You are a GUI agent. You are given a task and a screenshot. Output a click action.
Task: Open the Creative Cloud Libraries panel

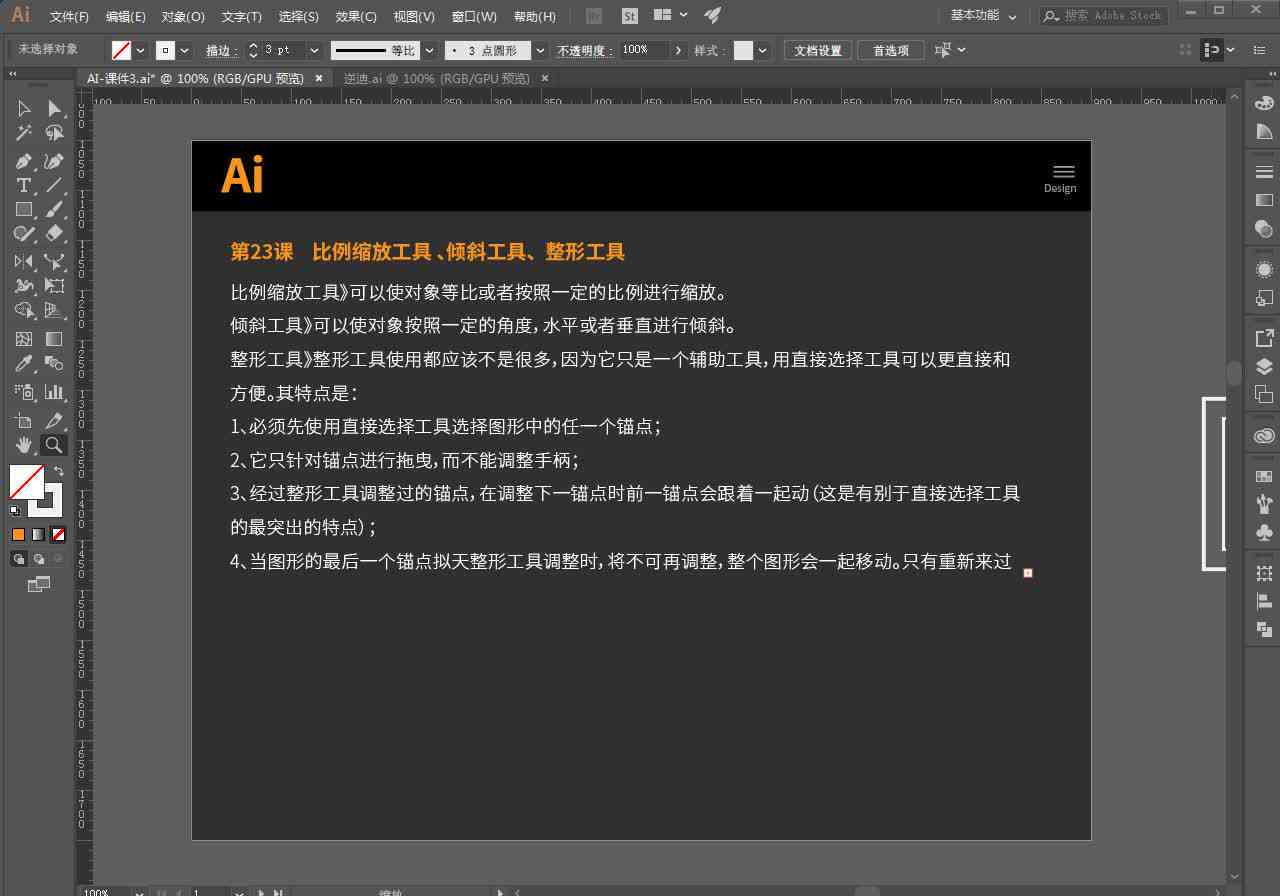(x=1264, y=436)
